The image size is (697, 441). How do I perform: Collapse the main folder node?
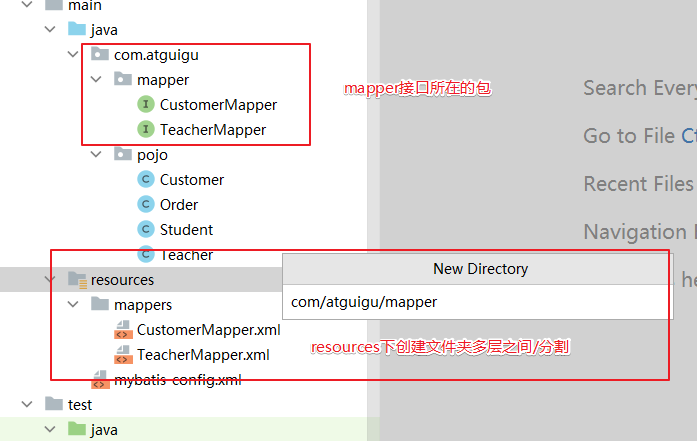coord(50,5)
